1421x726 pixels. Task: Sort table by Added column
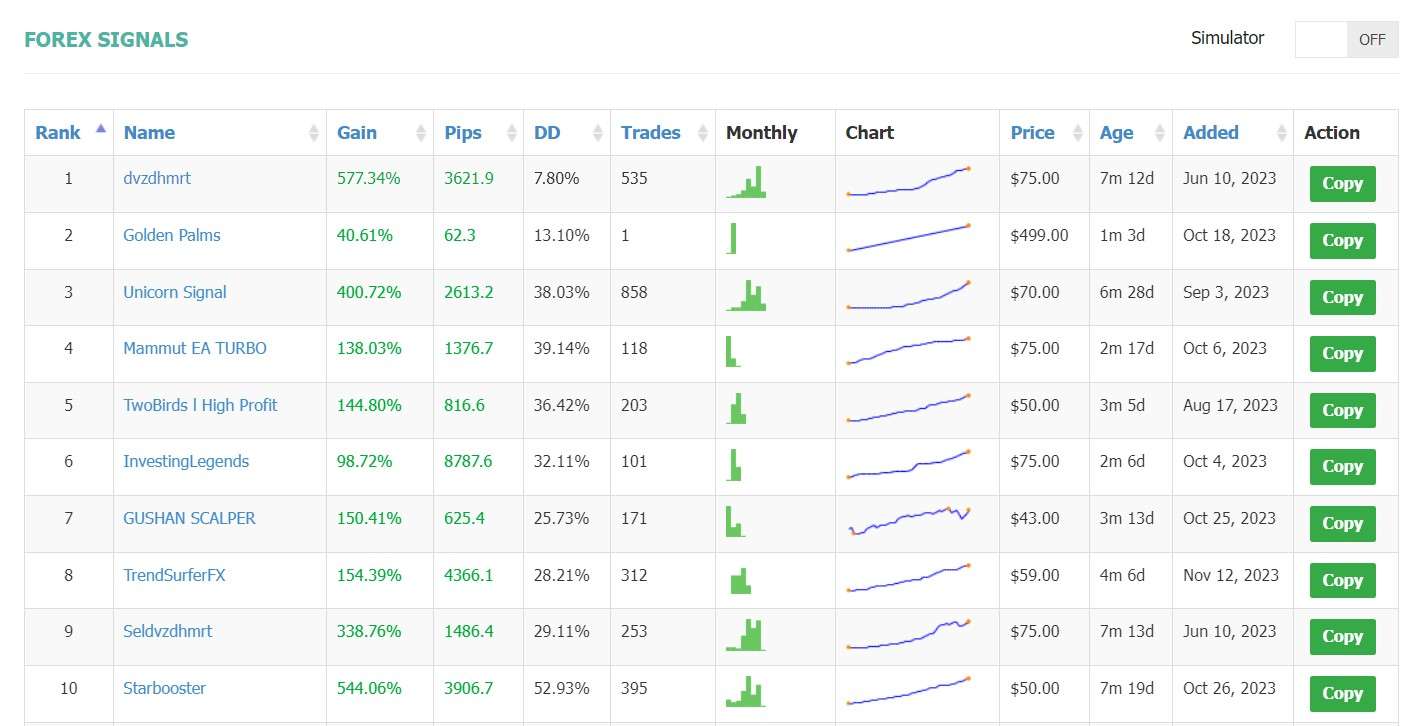(x=1233, y=132)
